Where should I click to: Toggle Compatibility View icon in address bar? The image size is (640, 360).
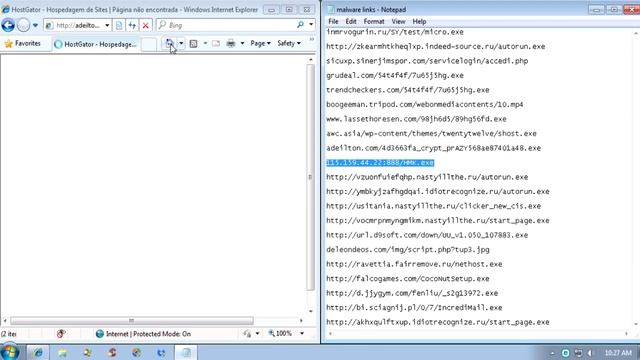pos(119,25)
